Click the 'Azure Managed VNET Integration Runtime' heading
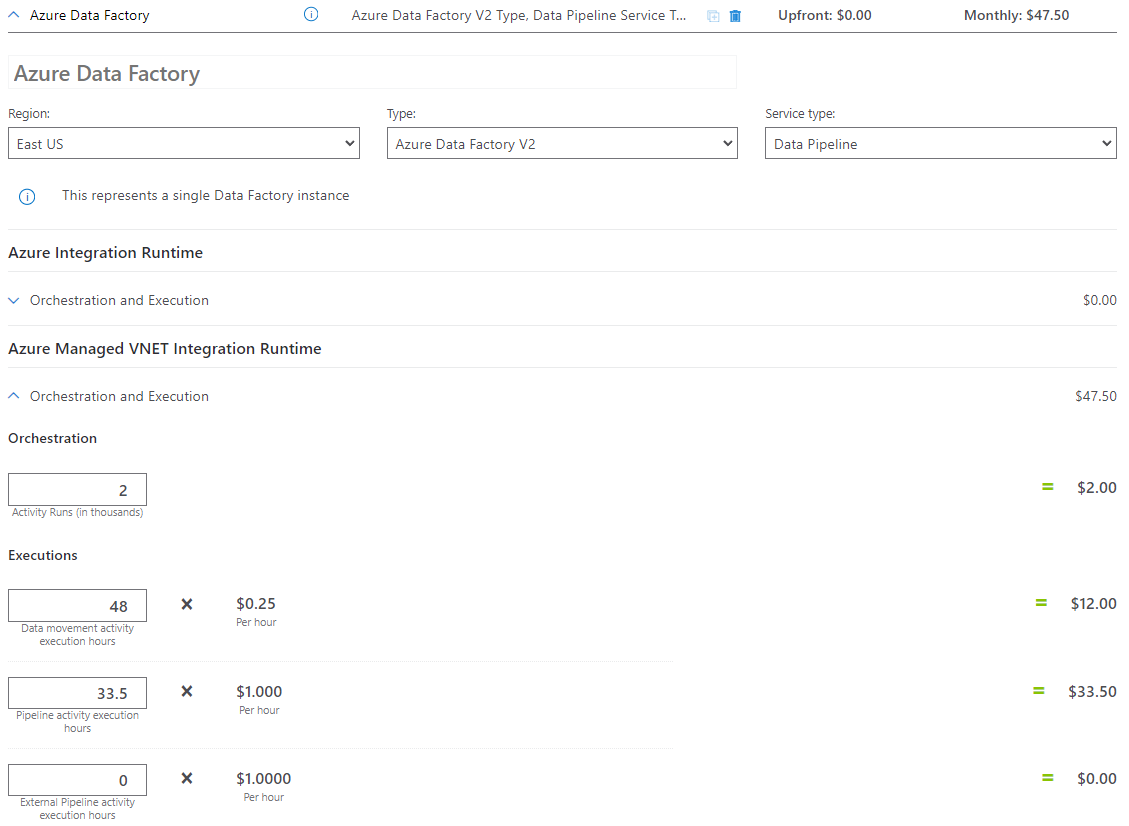Image resolution: width=1129 pixels, height=826 pixels. [x=165, y=349]
